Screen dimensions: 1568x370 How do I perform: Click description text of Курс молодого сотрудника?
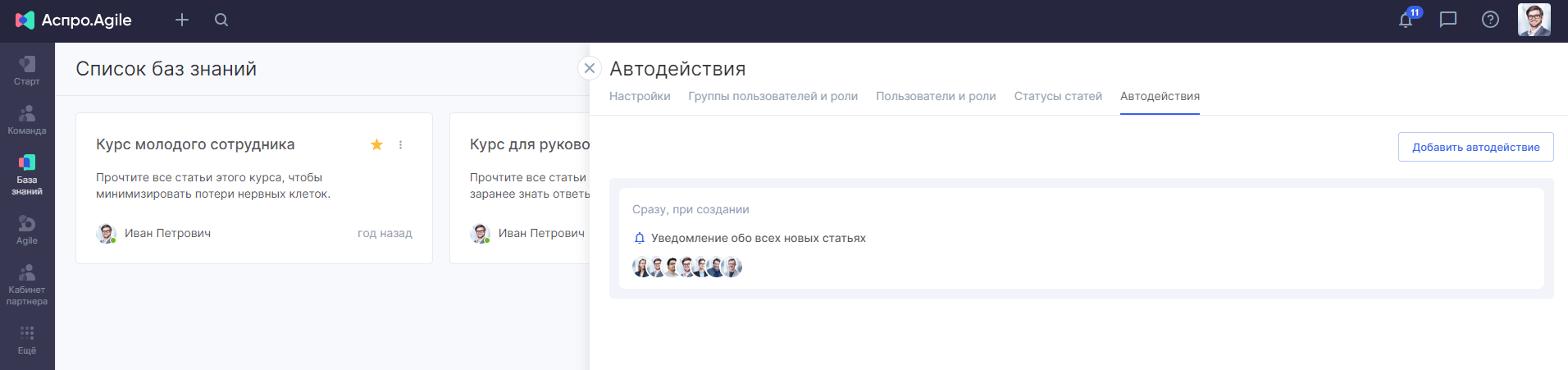click(x=213, y=185)
